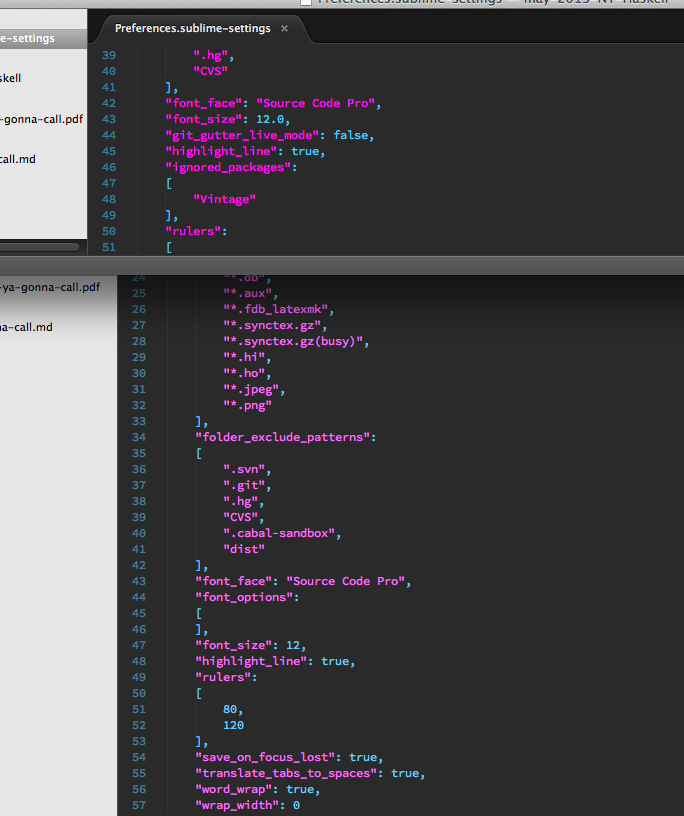Open a-call.md in the lower sidebar
684x816 pixels.
(x=27, y=327)
